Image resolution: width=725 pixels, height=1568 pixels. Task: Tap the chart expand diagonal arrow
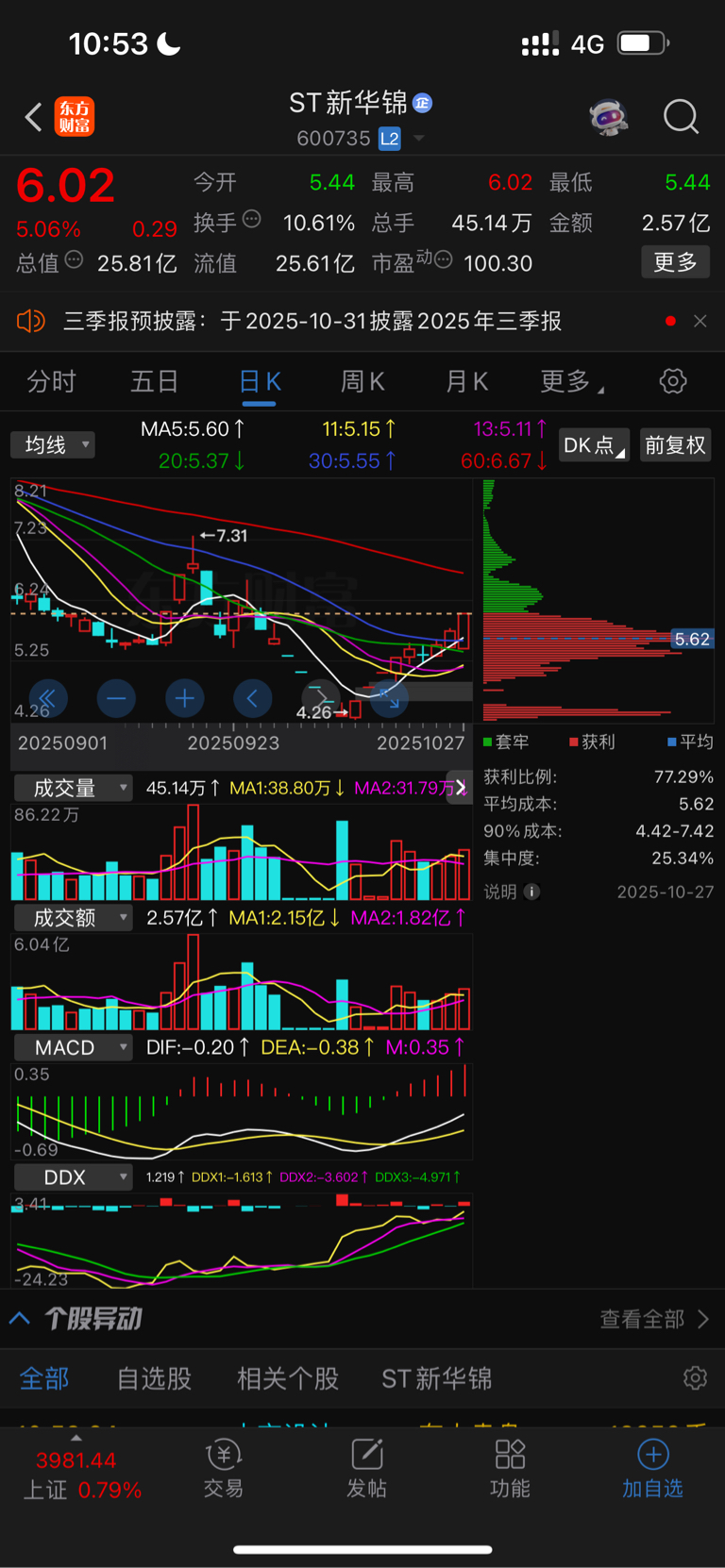point(389,698)
